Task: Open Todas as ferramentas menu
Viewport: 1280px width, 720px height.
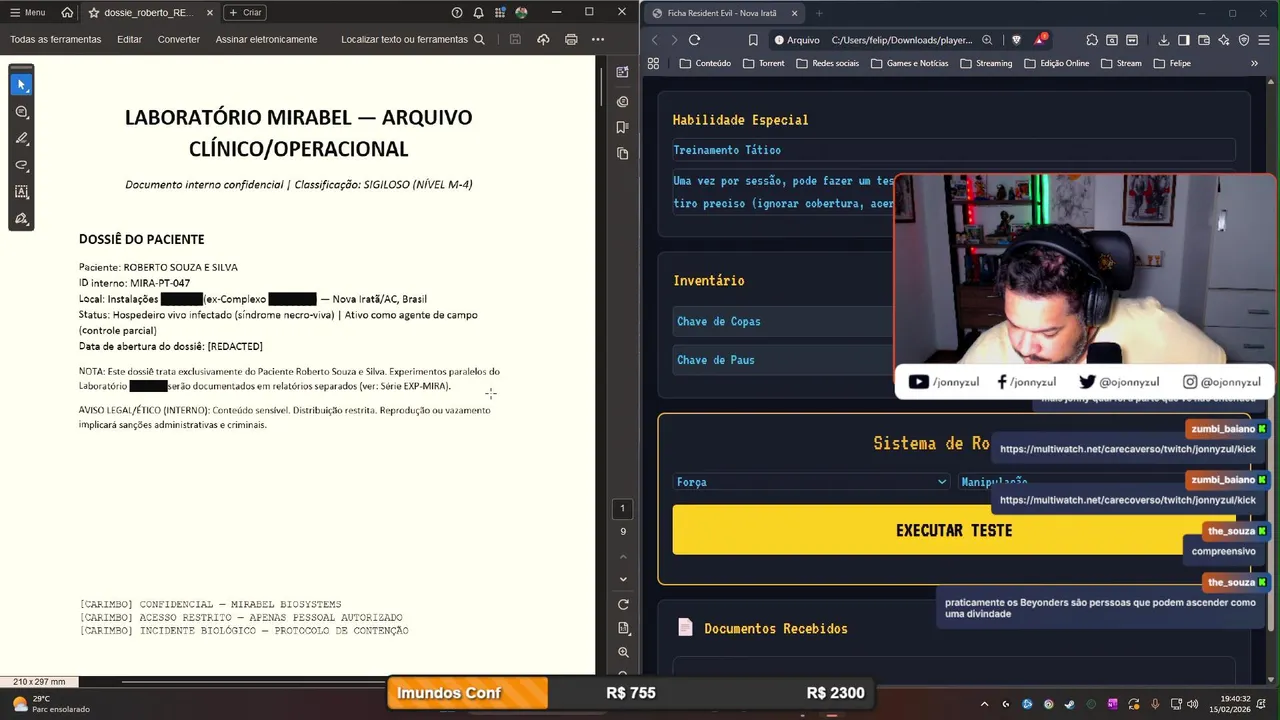Action: (x=55, y=39)
